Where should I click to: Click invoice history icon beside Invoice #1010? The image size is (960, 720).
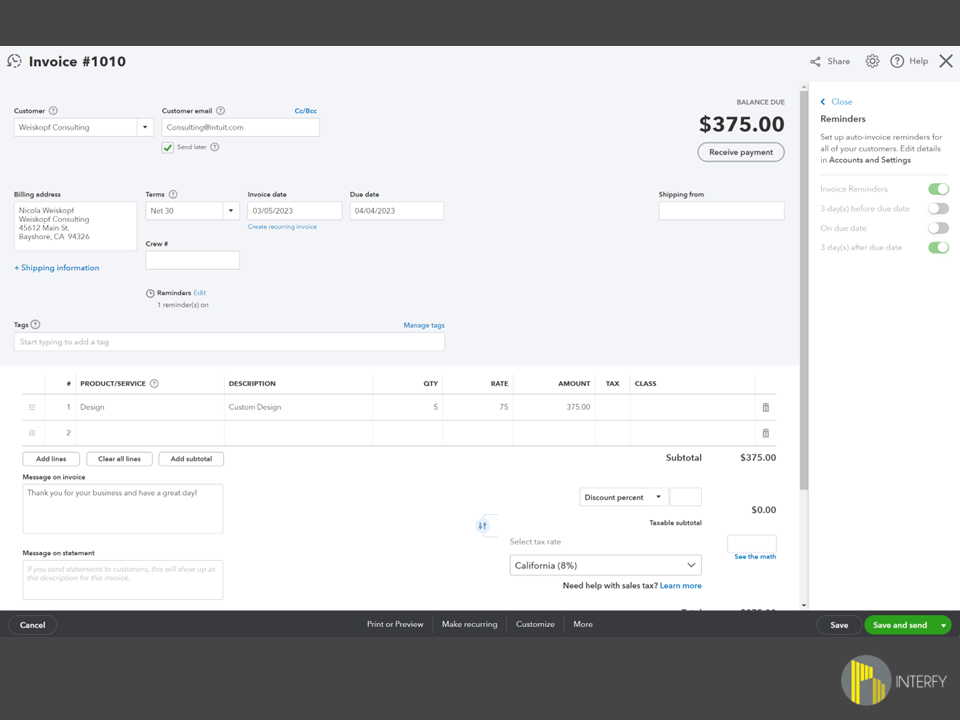coord(15,62)
